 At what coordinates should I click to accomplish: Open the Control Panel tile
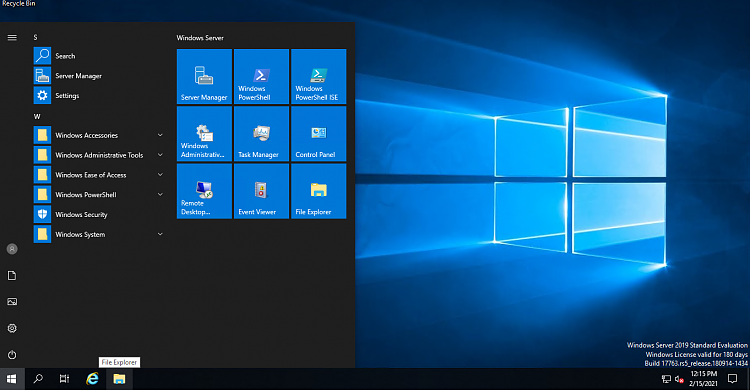click(x=319, y=134)
